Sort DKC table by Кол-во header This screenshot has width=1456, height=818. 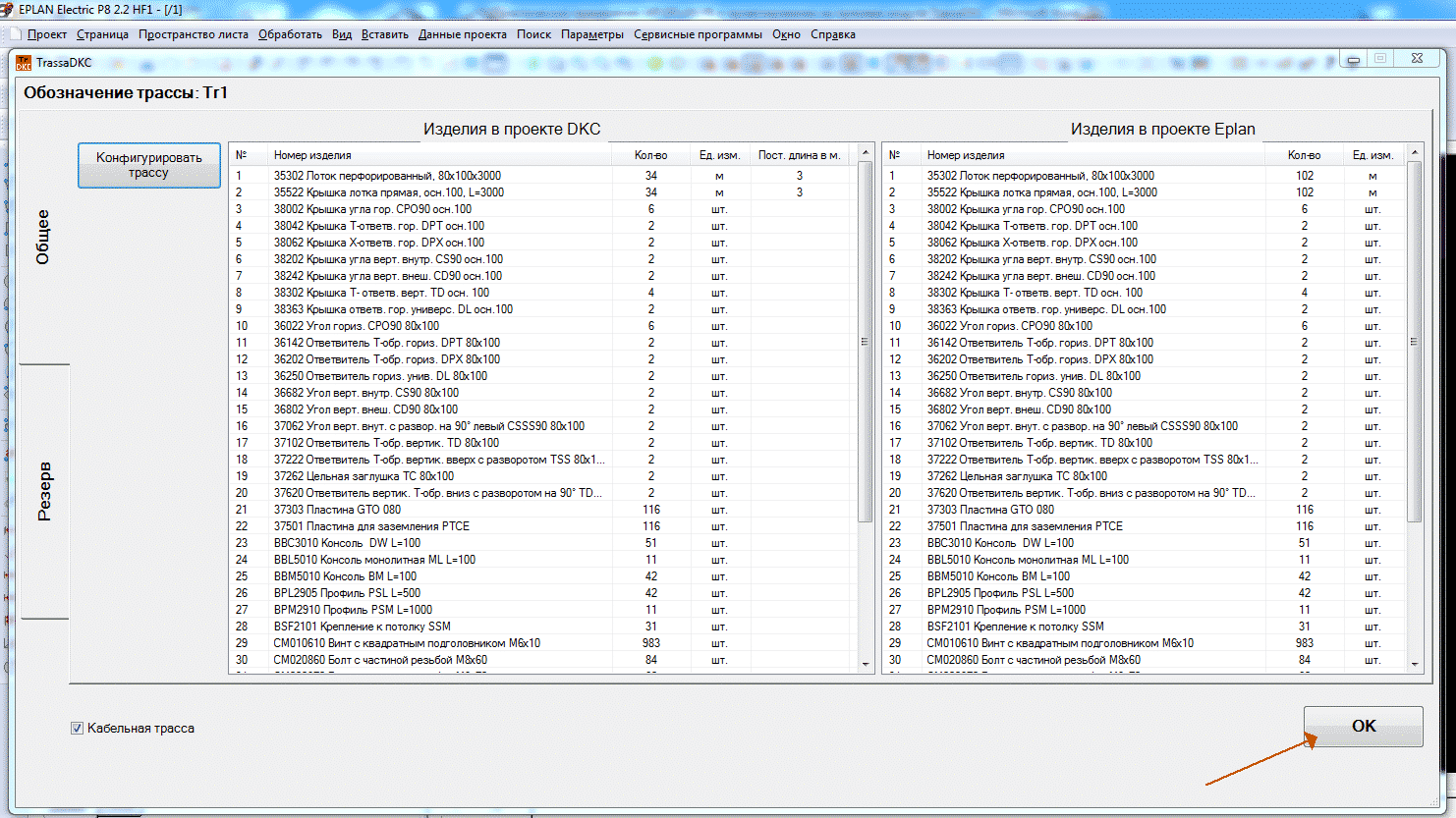(650, 155)
